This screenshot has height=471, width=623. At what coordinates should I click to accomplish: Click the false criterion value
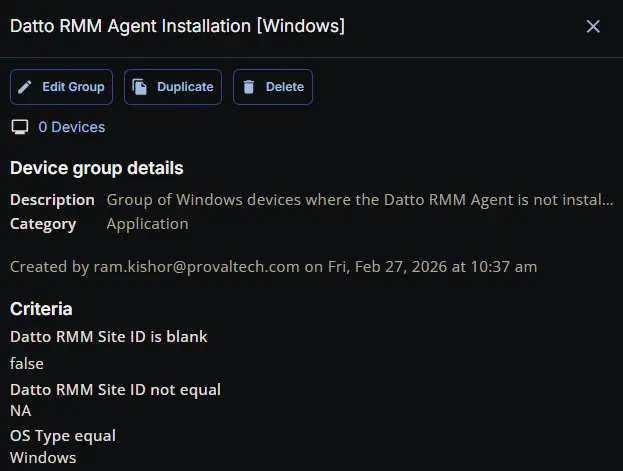[27, 363]
